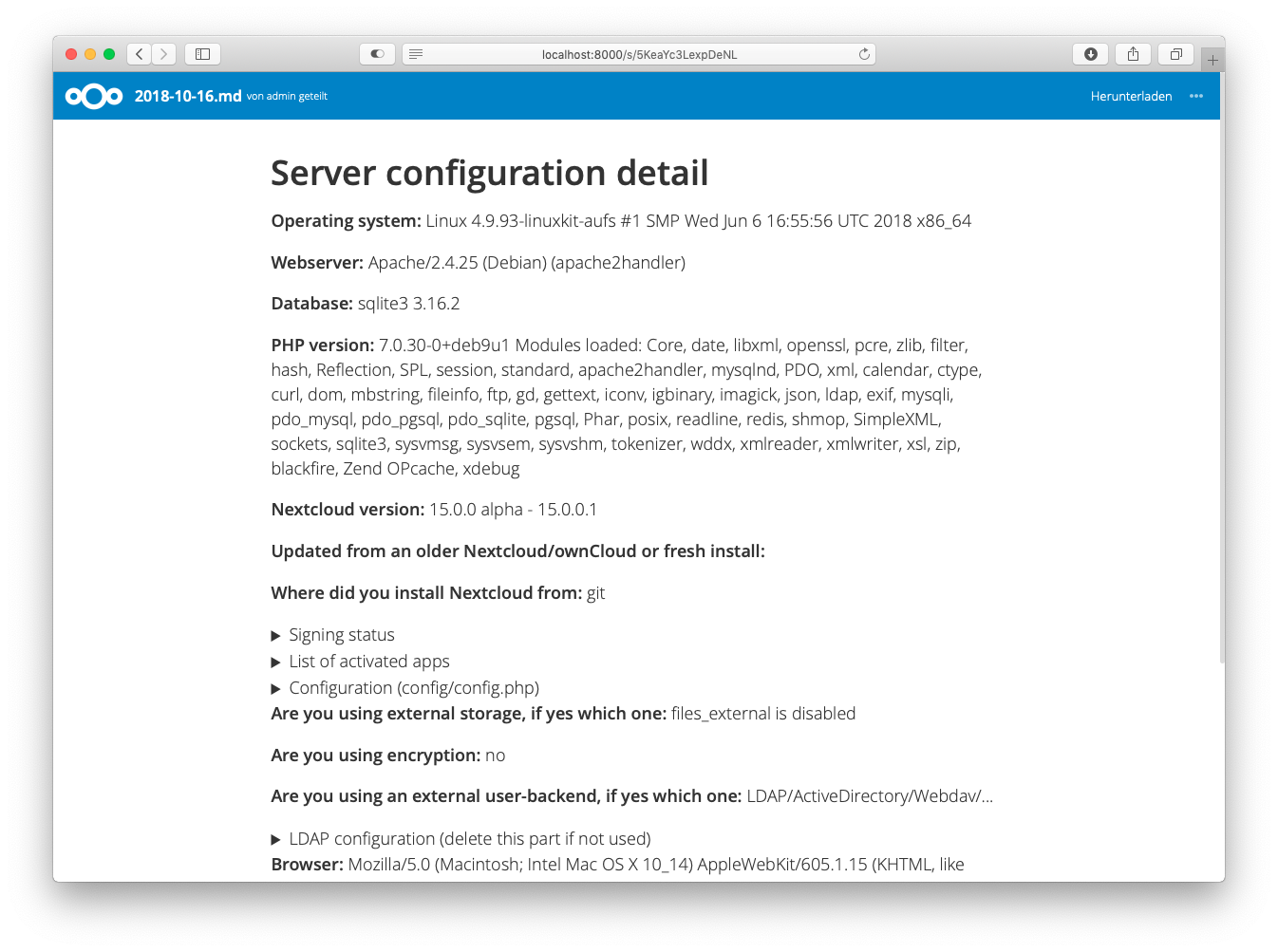Click the file name 2018-10-16.md
Viewport: 1278px width, 952px height.
(188, 96)
